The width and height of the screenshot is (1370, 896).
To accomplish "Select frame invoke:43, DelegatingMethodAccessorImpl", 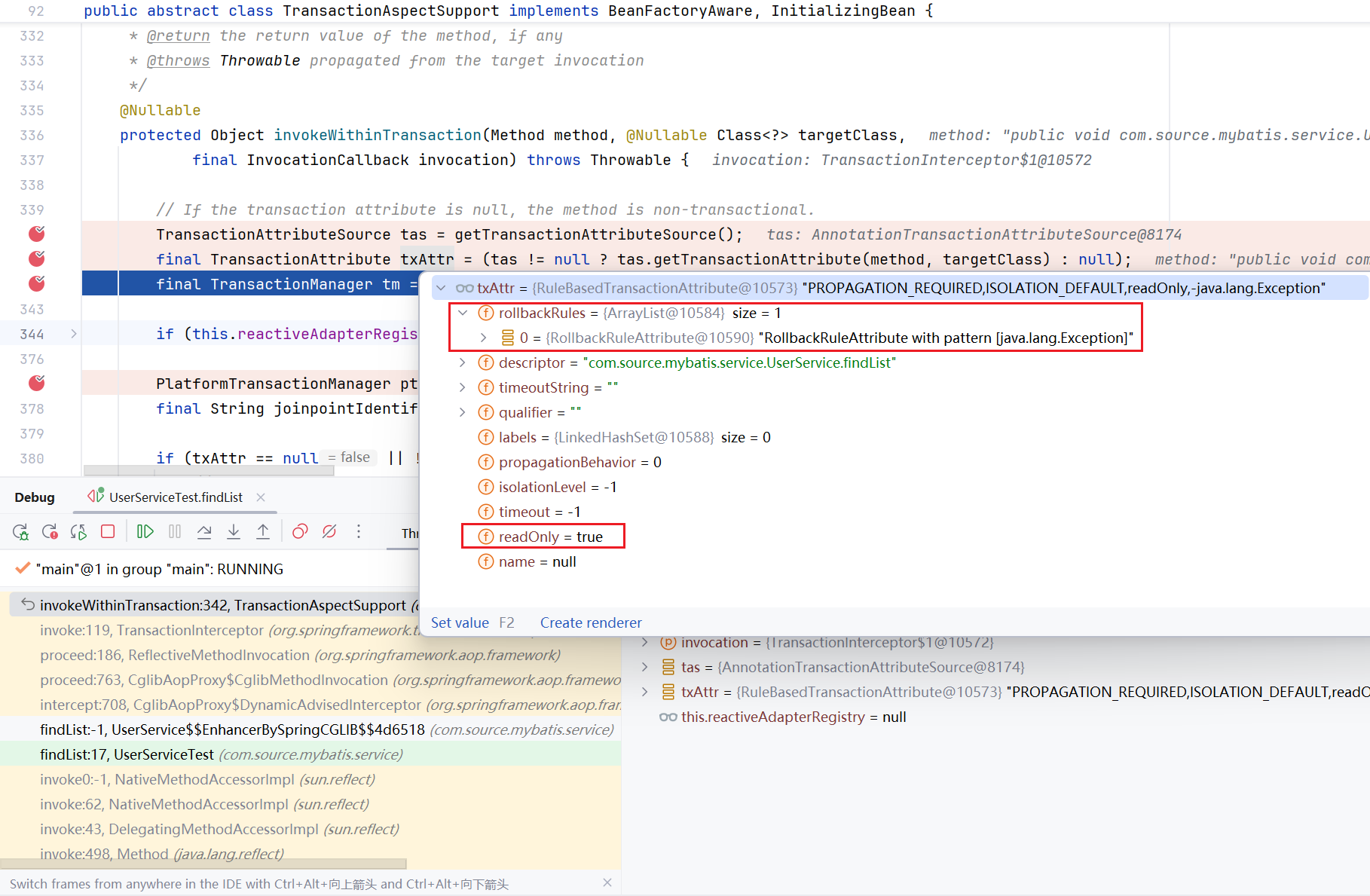I will coord(310,829).
